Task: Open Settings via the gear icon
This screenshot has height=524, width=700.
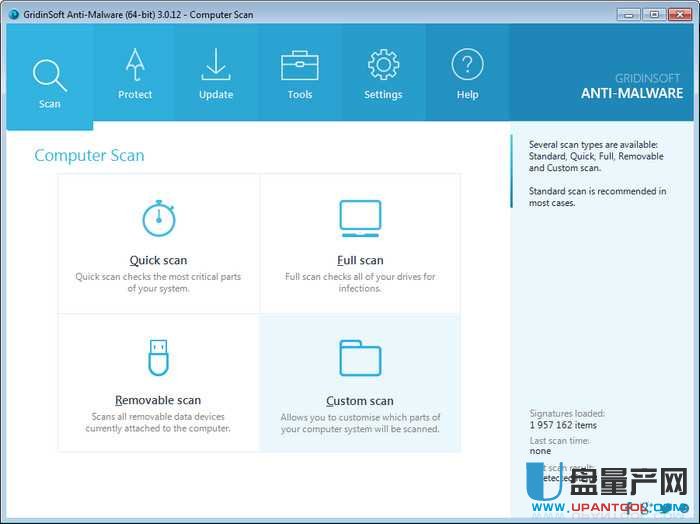Action: [383, 65]
